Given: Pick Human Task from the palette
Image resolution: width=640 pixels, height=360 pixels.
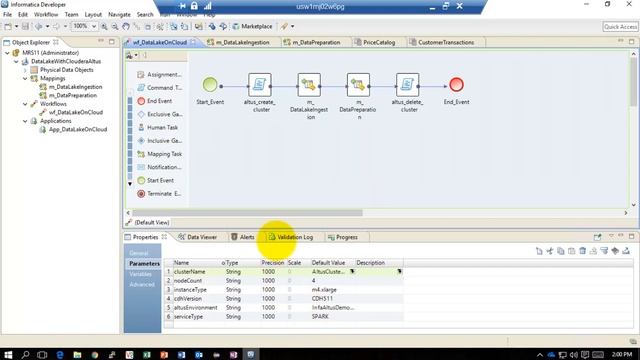Looking at the screenshot, I should 158,127.
